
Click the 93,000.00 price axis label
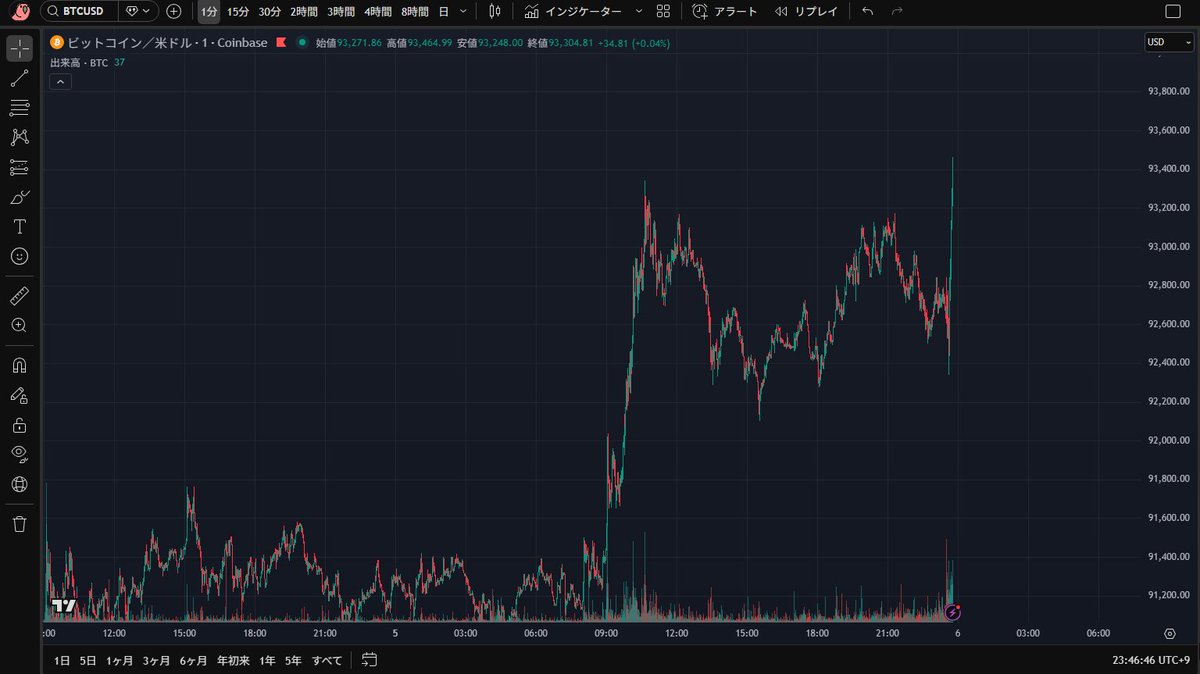[1167, 246]
